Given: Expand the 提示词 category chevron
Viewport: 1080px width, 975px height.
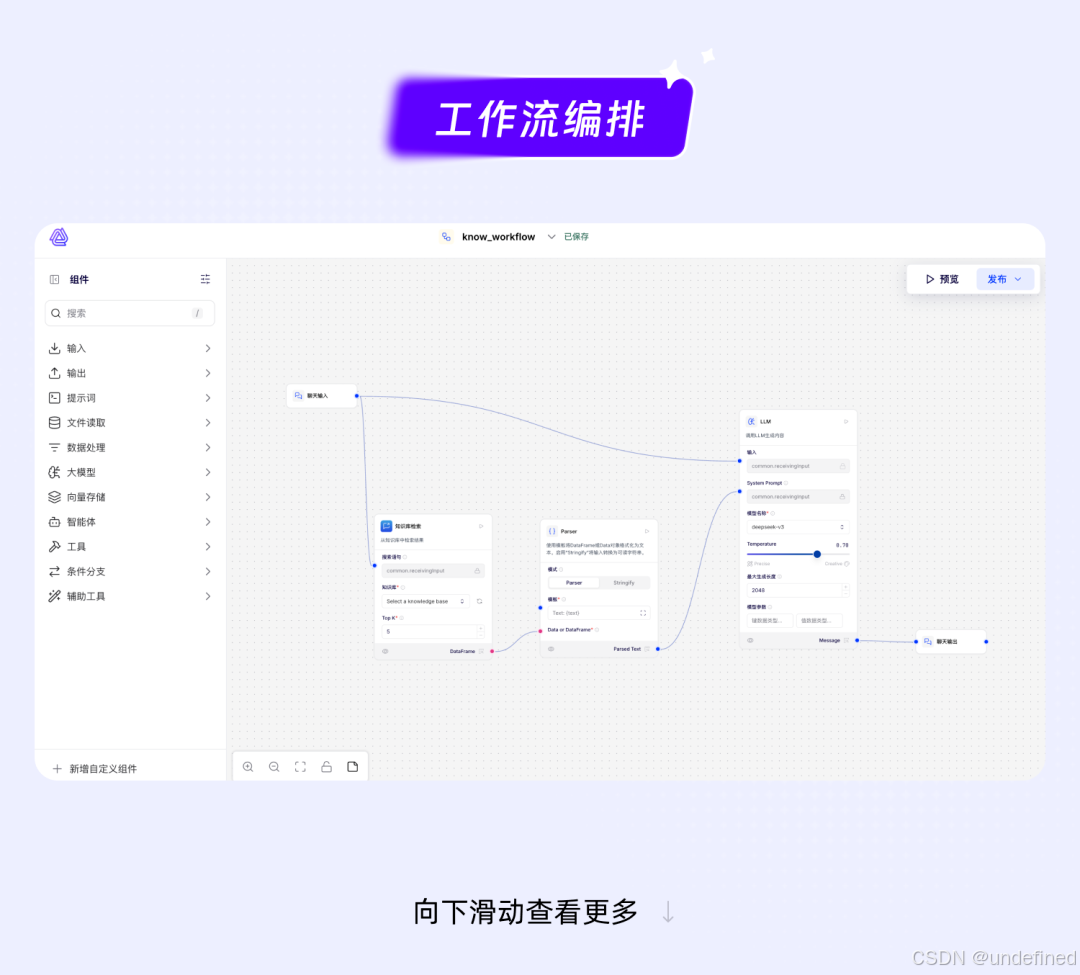Looking at the screenshot, I should pos(207,398).
